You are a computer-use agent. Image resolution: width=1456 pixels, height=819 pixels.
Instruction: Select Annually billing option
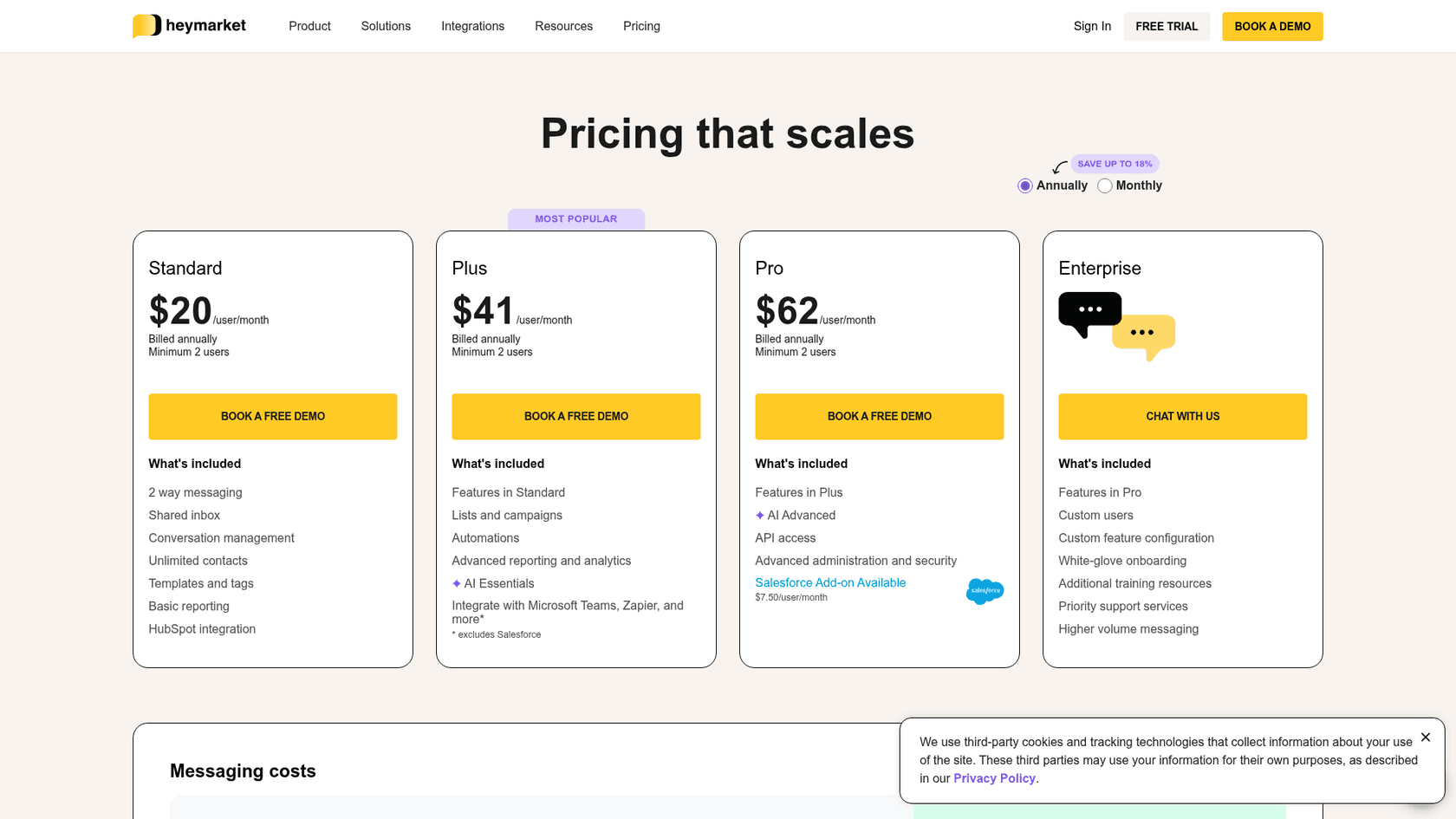tap(1025, 185)
